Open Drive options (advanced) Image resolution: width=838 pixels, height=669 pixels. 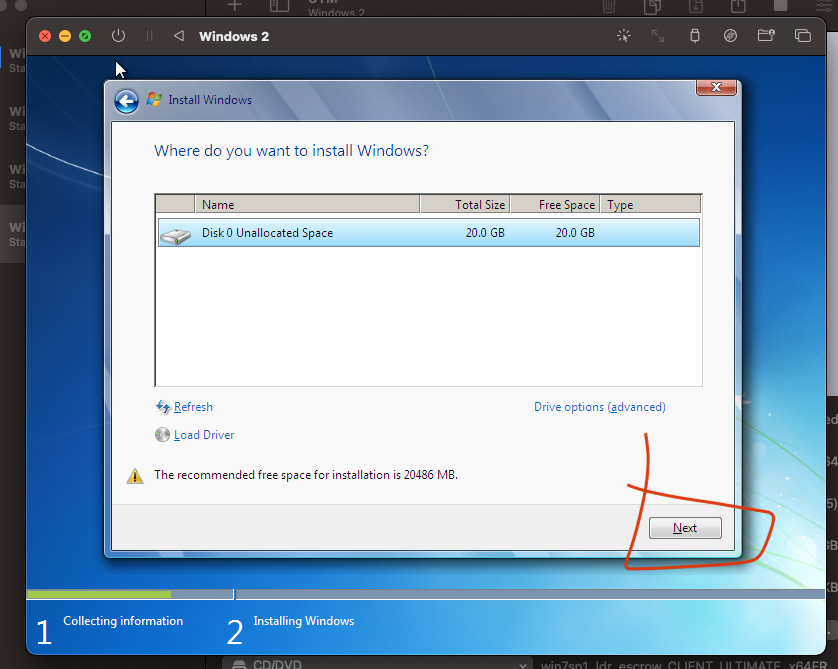point(600,407)
